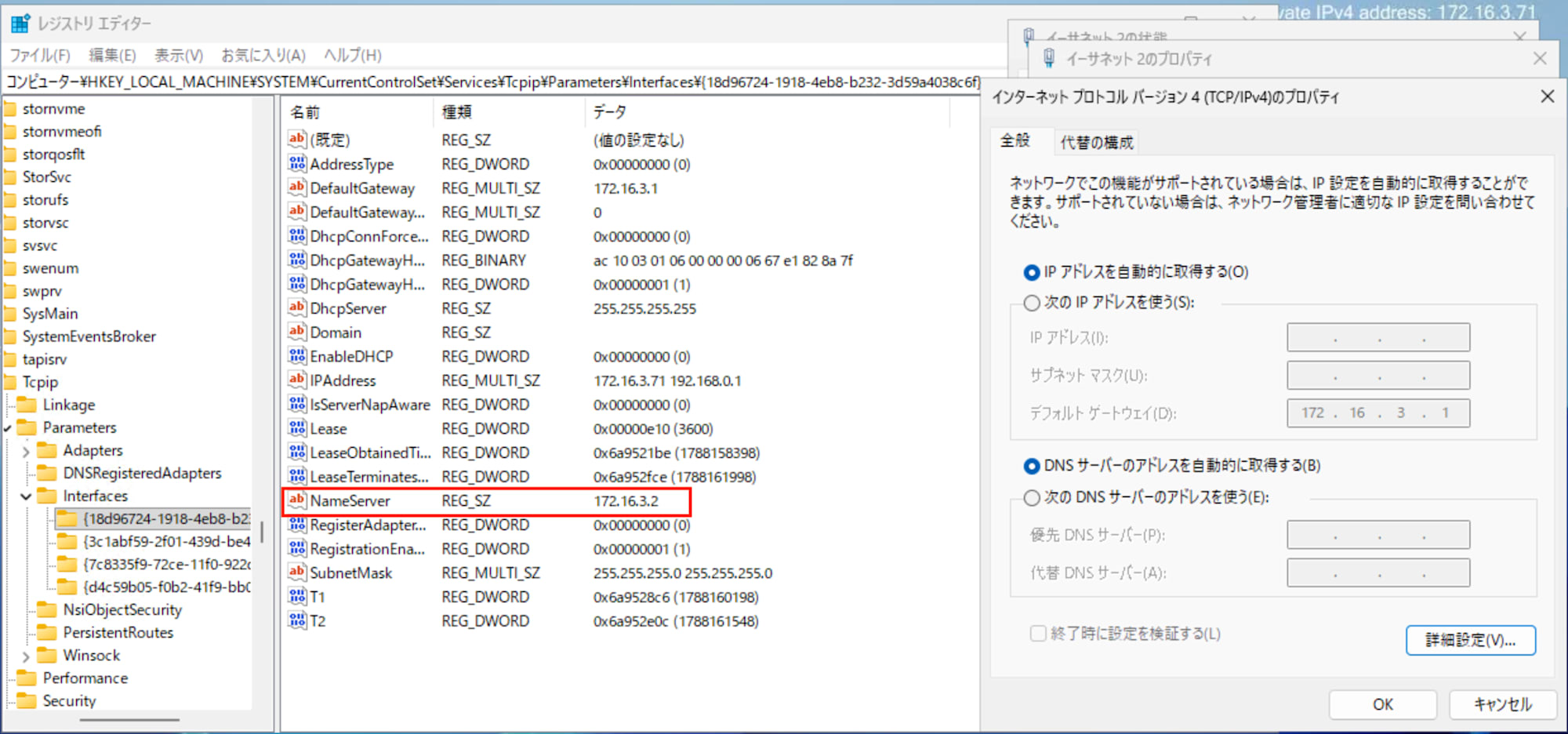Click the Registry Editor app icon in title bar
This screenshot has height=734, width=1568.
click(20, 24)
